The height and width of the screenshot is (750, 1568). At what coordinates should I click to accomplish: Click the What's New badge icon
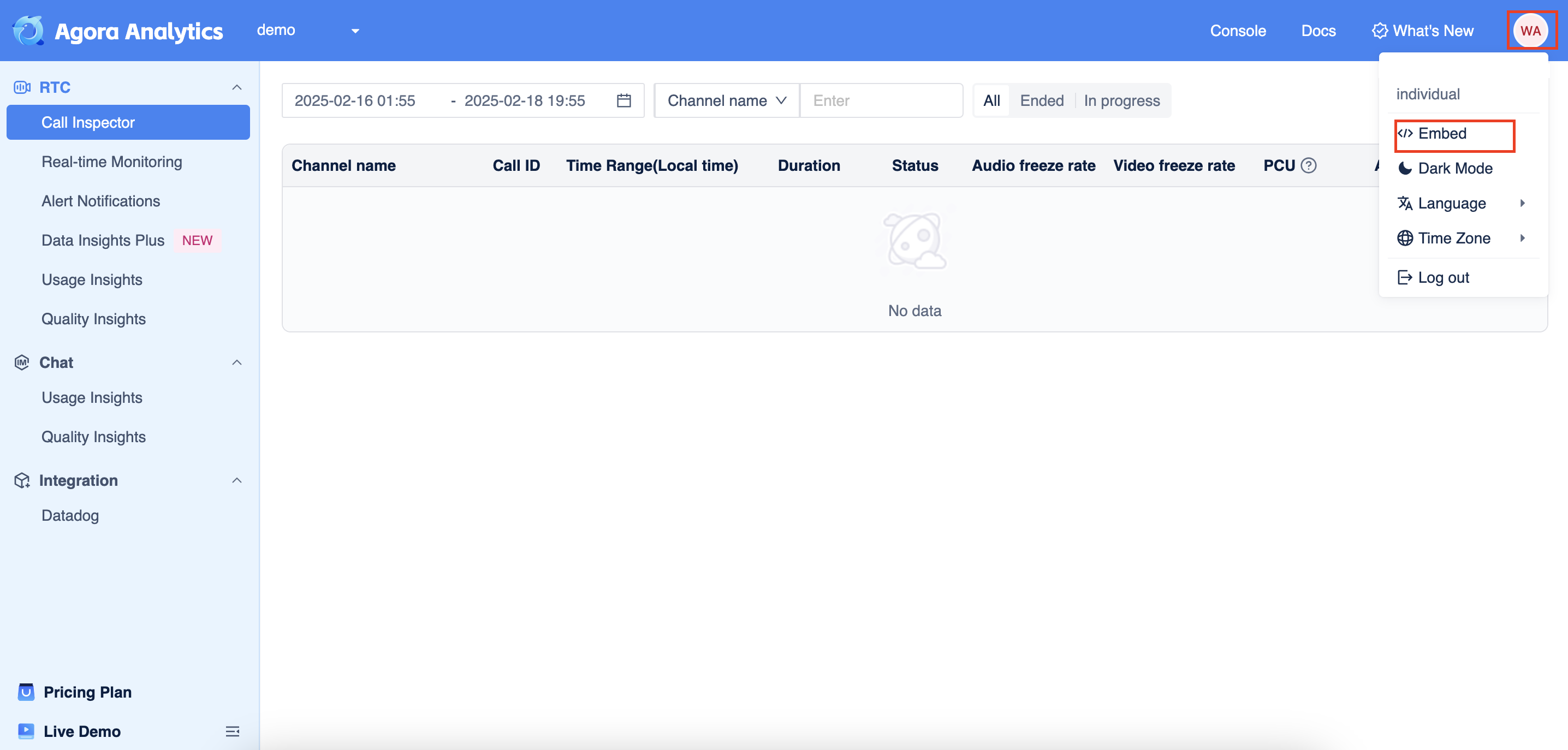(1379, 31)
